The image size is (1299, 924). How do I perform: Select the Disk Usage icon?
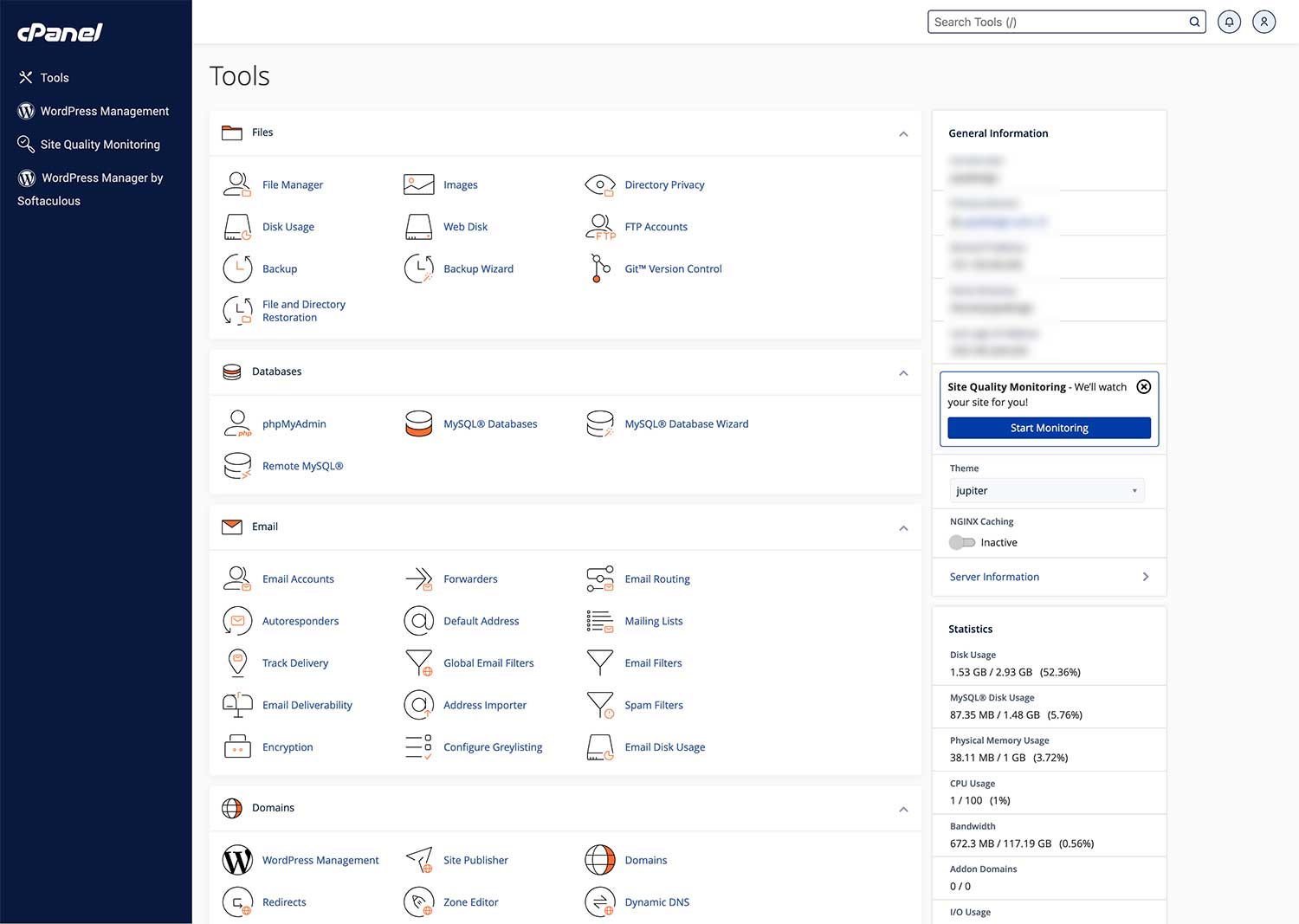pos(237,227)
